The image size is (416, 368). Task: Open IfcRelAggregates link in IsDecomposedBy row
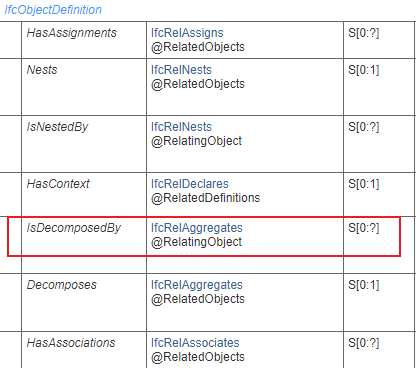click(197, 228)
